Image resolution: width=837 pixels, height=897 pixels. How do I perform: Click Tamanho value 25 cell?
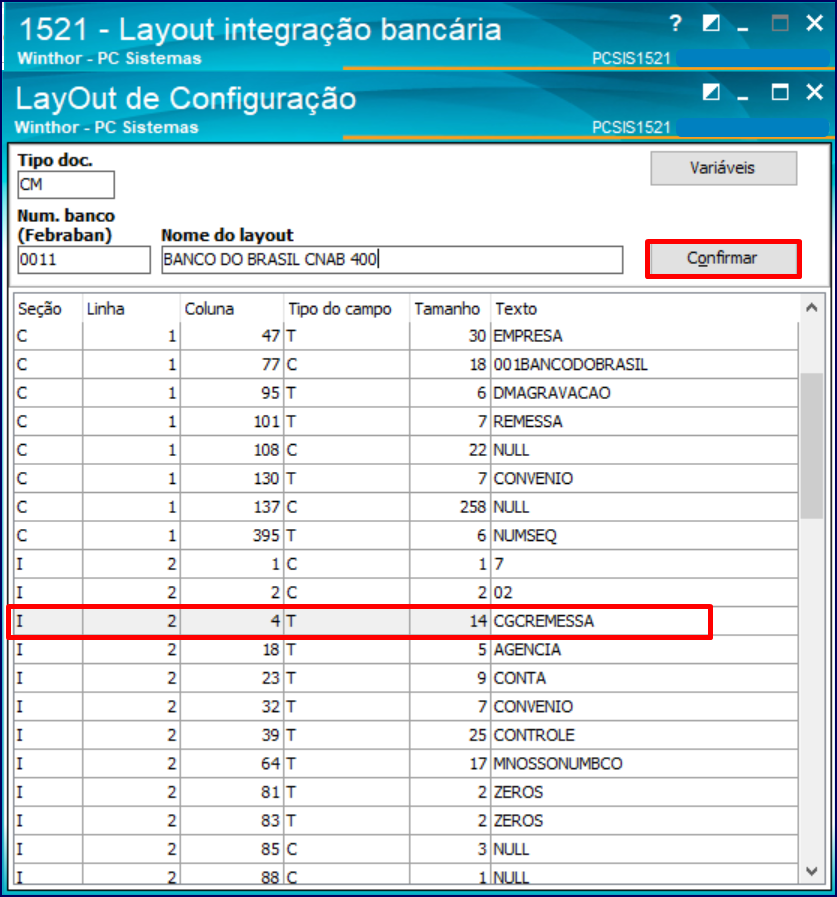click(450, 735)
